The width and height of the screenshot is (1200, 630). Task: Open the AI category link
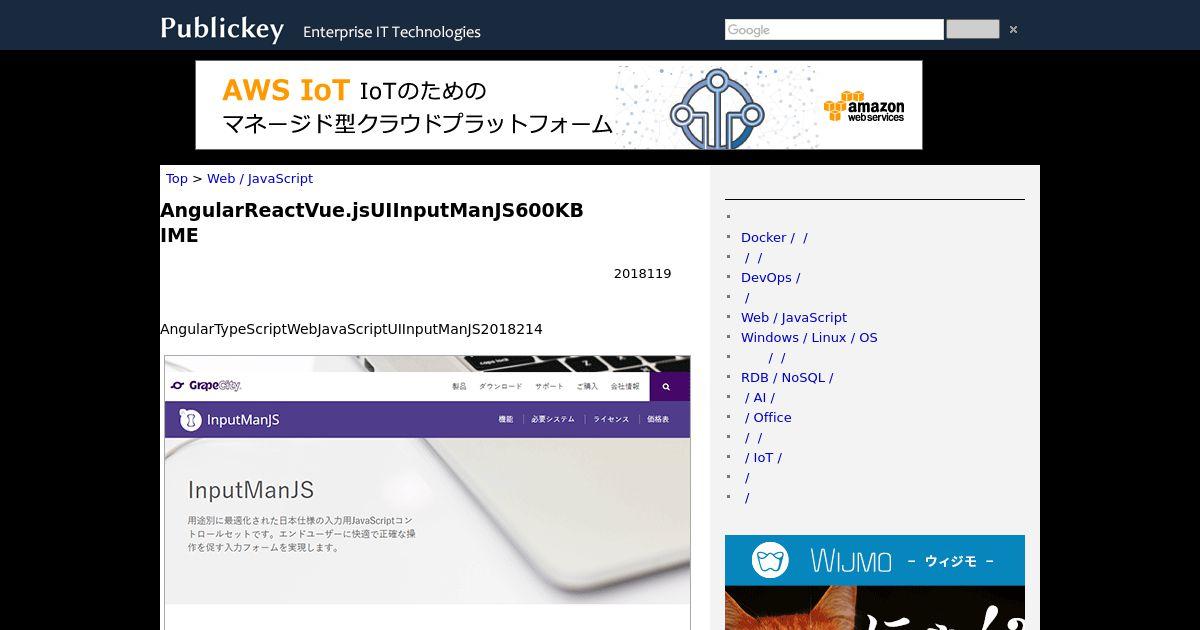click(x=759, y=397)
